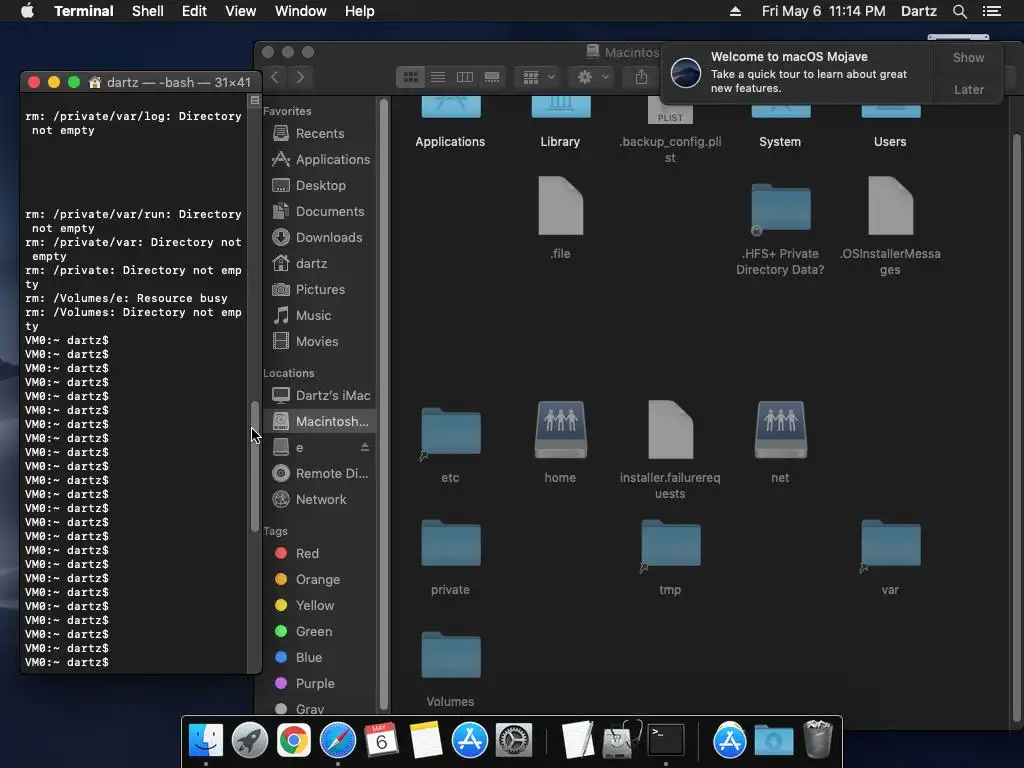Screen dimensions: 1024x768
Task: Select dartz home in sidebar
Action: coord(319,263)
